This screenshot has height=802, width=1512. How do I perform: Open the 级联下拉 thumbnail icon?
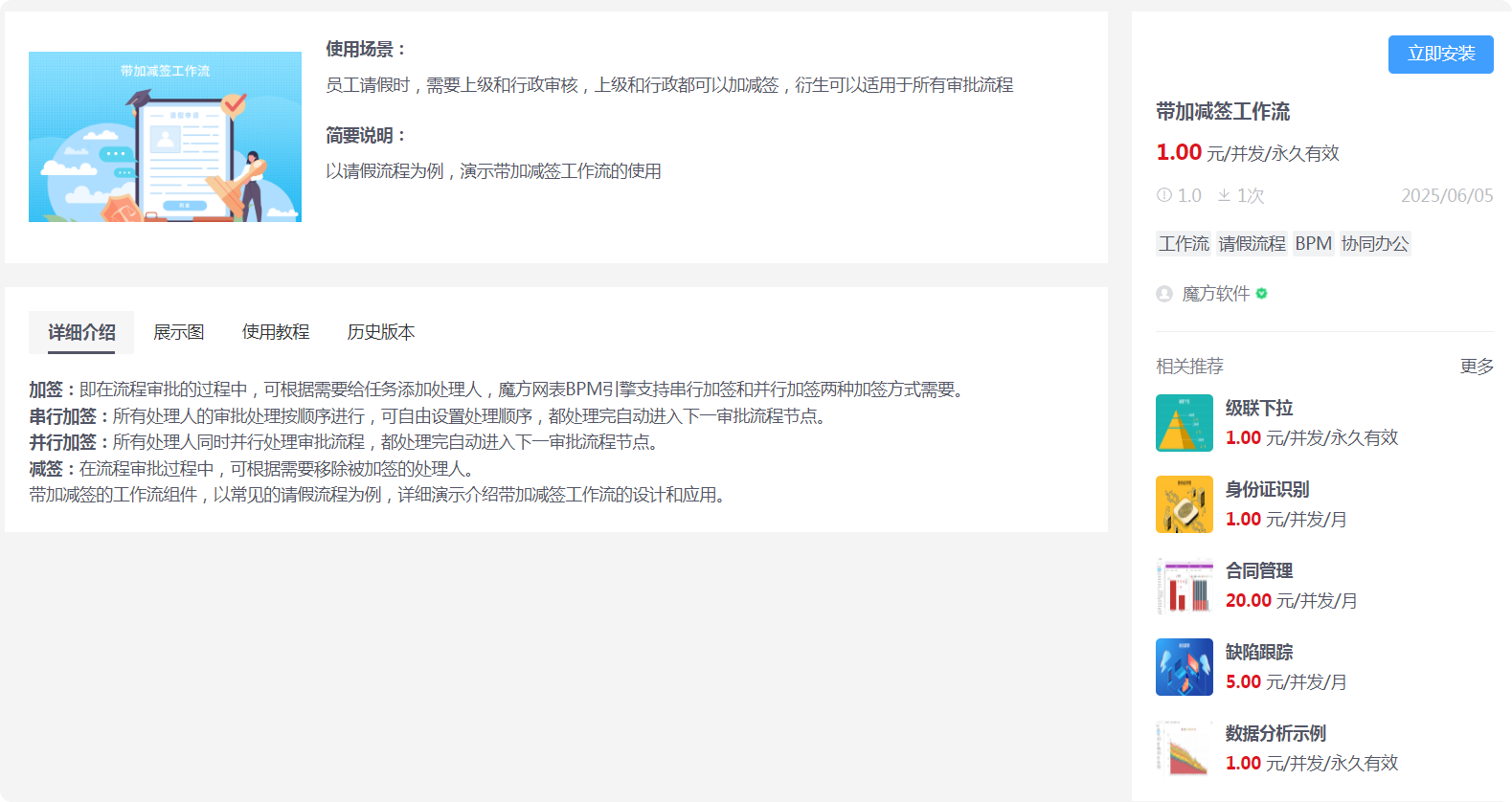[1185, 423]
